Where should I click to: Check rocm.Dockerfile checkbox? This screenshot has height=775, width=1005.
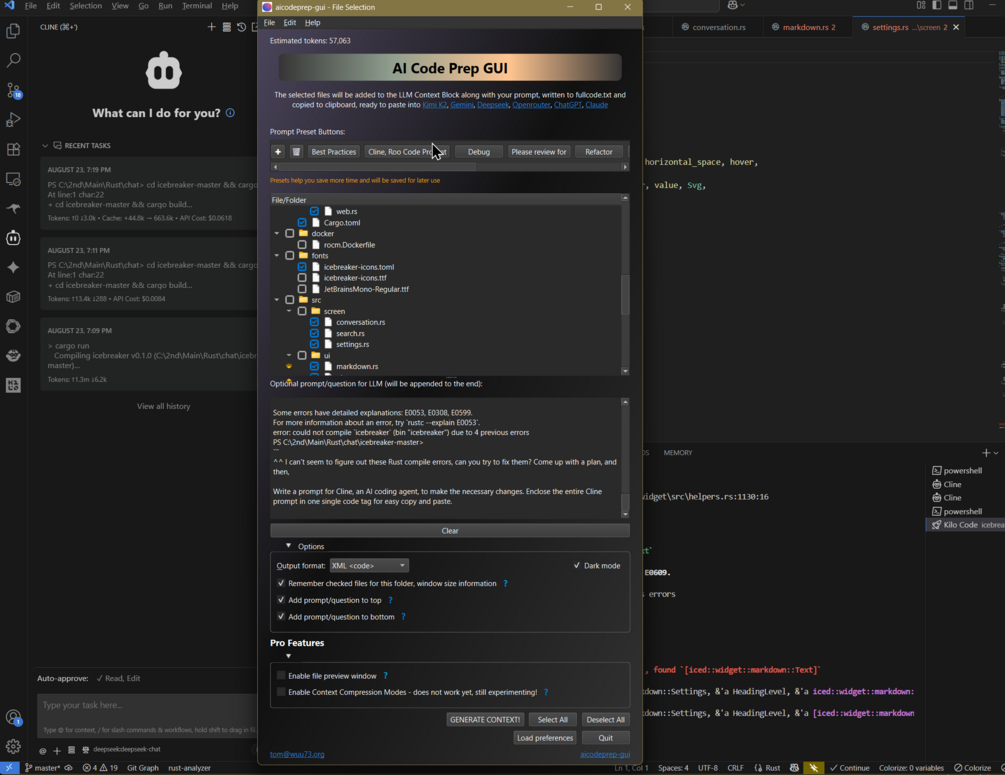[302, 245]
